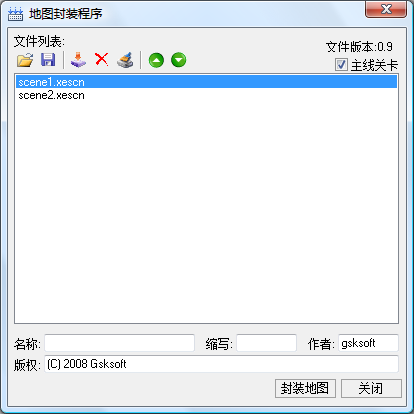
Task: Click the 作者 field containing gsksoft
Action: coord(368,343)
